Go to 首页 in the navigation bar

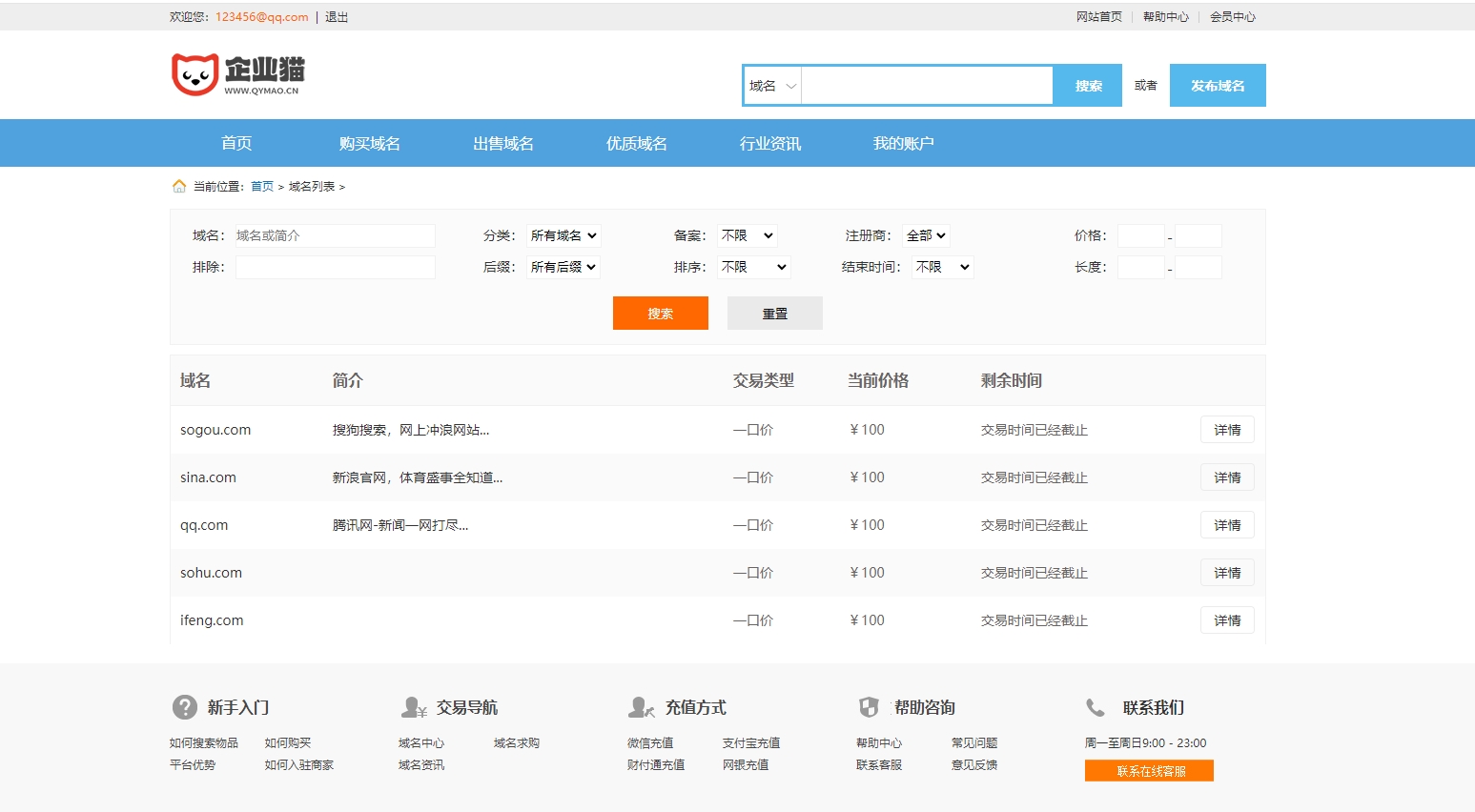236,143
